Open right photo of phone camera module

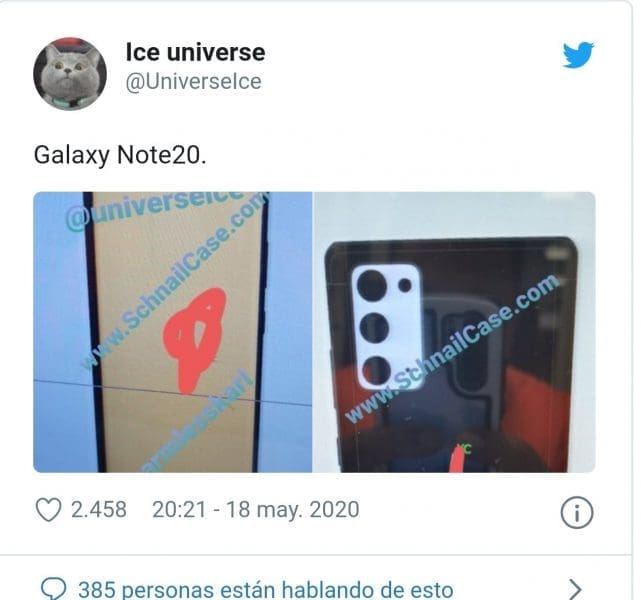pos(454,332)
